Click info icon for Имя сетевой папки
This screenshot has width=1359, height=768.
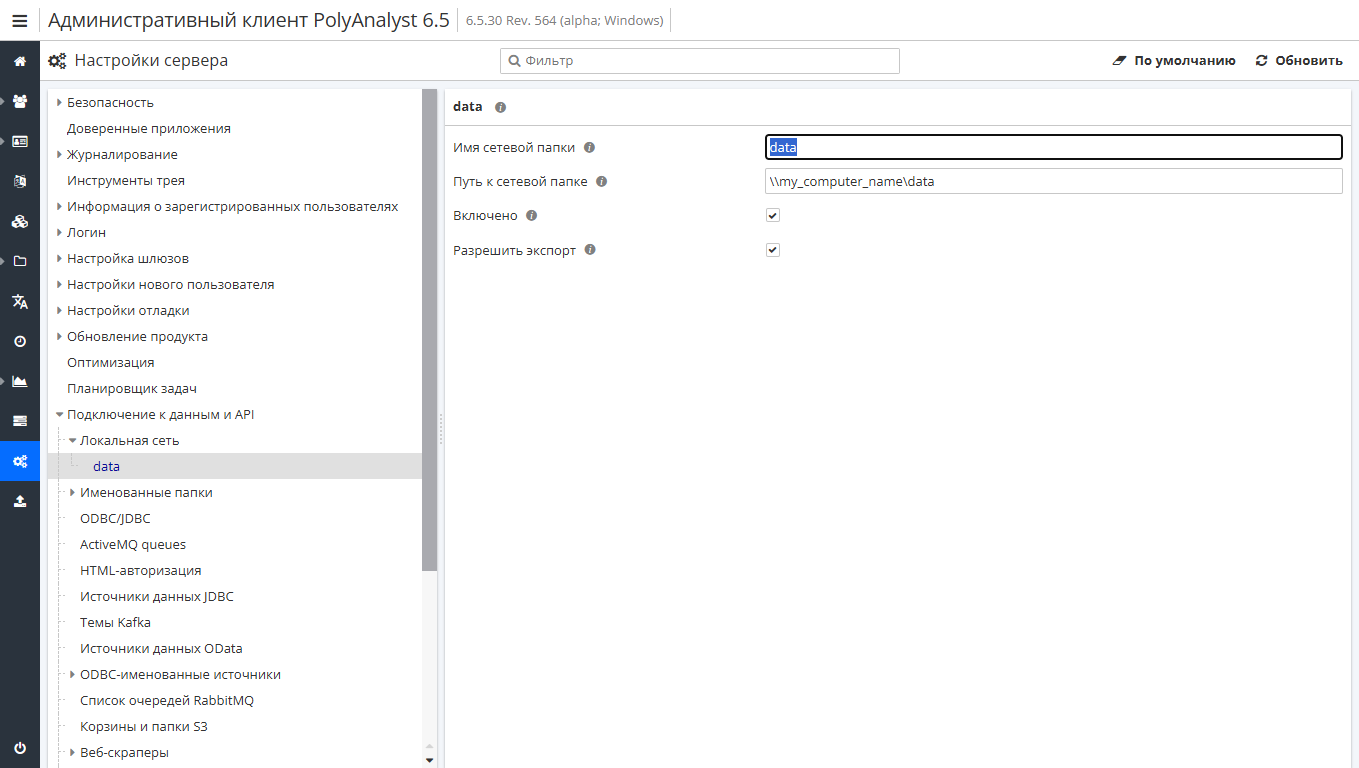point(589,147)
